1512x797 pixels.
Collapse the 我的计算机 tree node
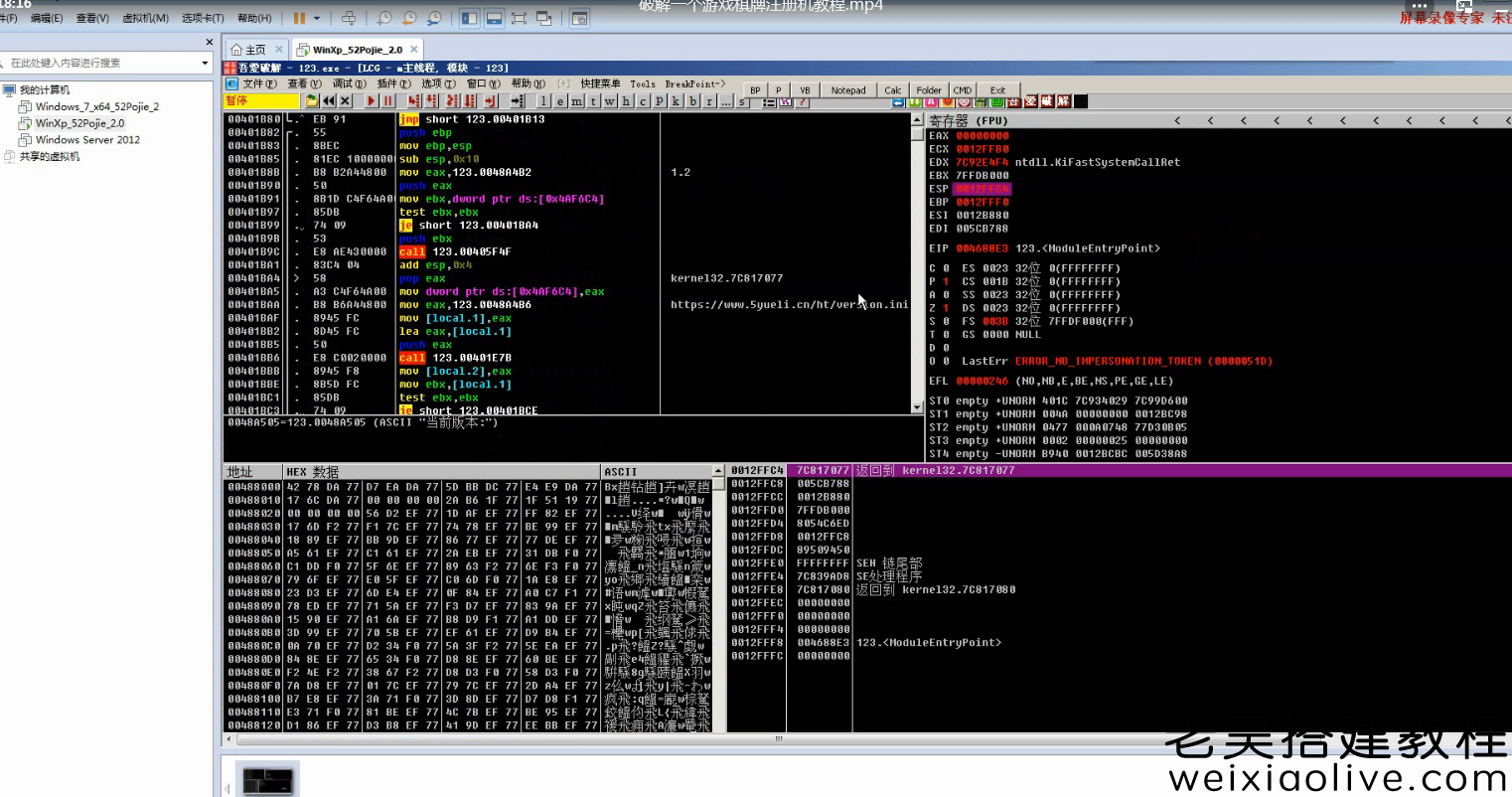tap(10, 90)
